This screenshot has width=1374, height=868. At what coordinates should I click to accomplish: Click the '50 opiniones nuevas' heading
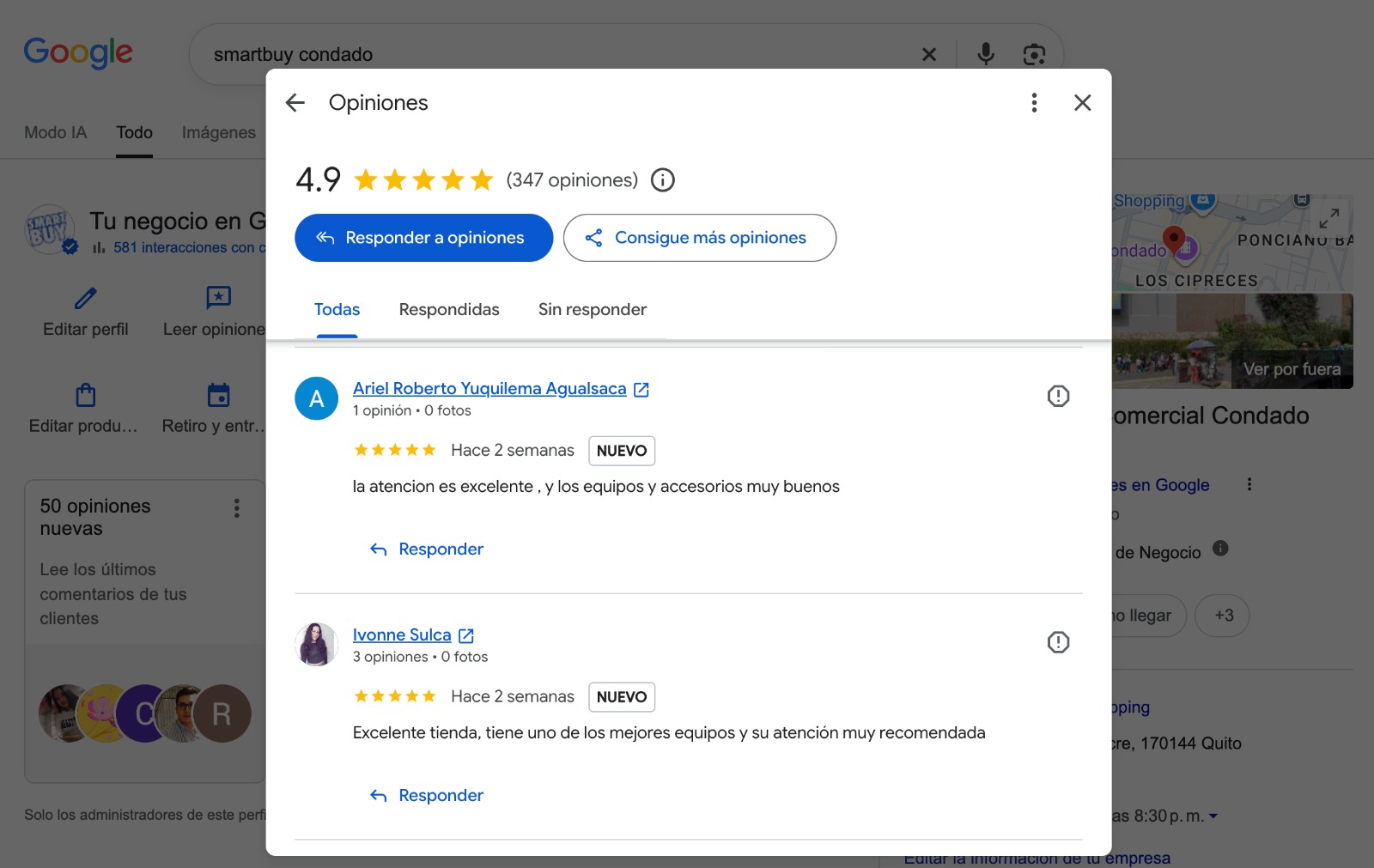pos(95,518)
